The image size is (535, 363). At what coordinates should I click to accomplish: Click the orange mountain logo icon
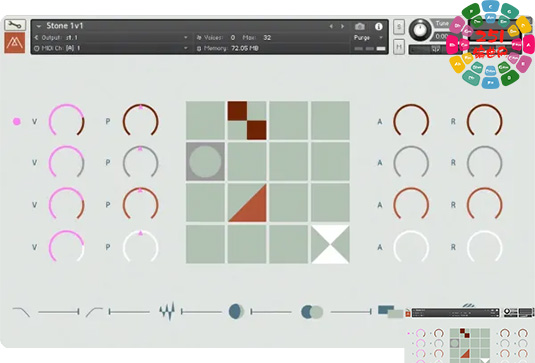(x=15, y=43)
